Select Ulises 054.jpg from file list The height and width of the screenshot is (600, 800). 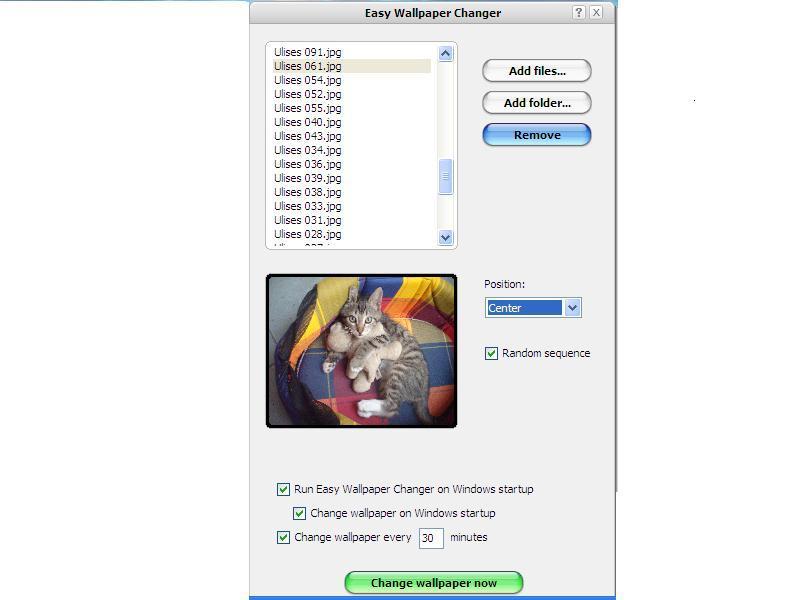(308, 80)
